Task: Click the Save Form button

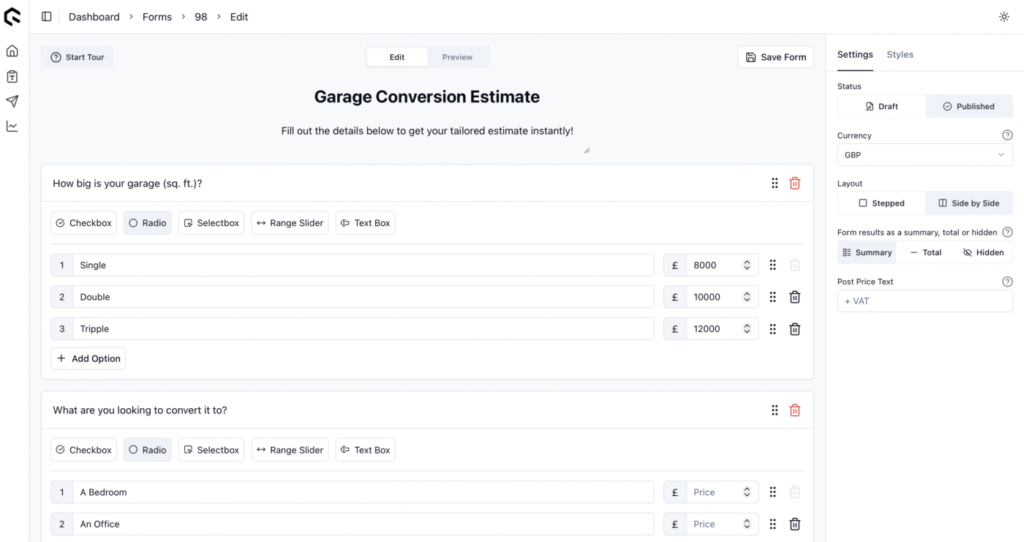Action: [776, 57]
